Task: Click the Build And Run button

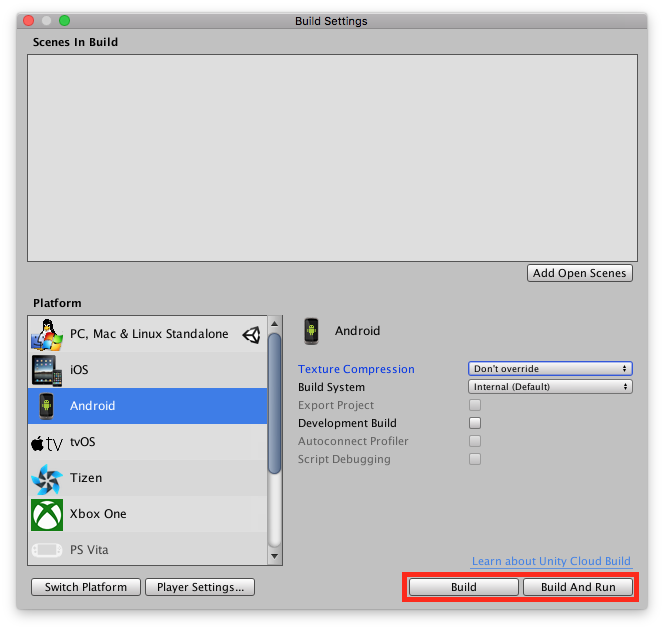Action: 578,587
